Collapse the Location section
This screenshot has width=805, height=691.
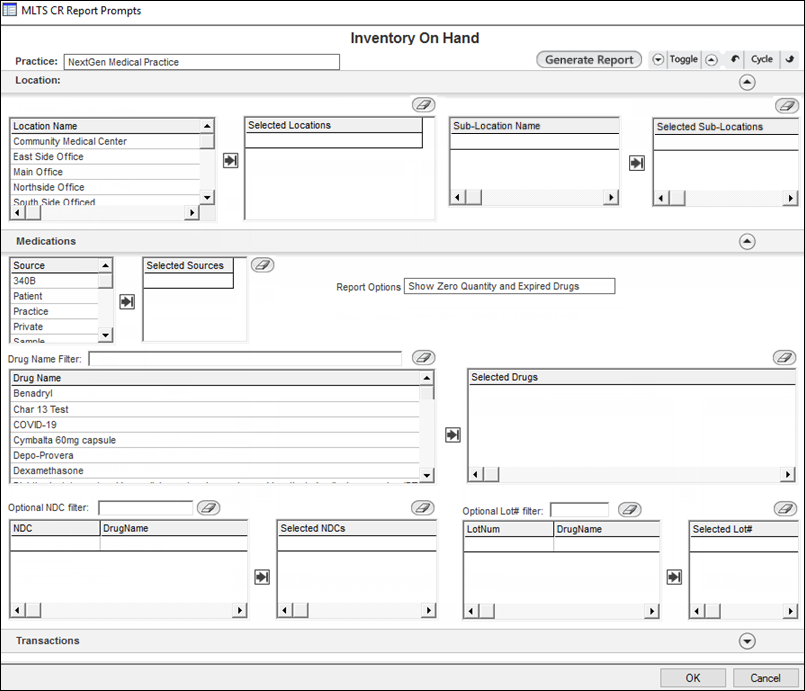[747, 82]
